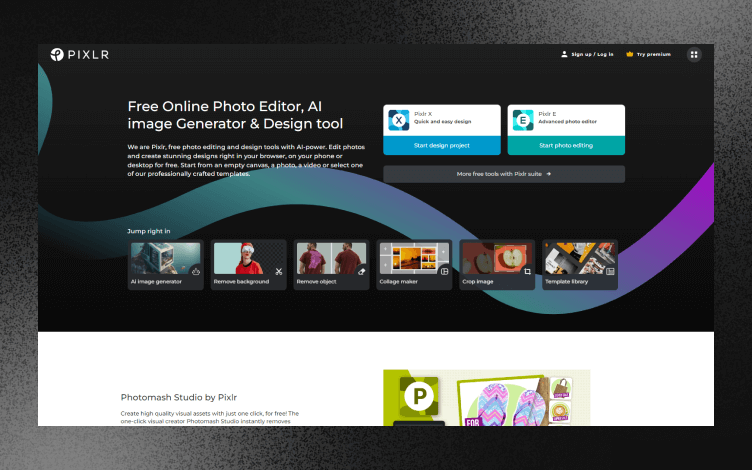Image resolution: width=752 pixels, height=470 pixels.
Task: Open the Remove background thumbnail
Action: (x=248, y=258)
